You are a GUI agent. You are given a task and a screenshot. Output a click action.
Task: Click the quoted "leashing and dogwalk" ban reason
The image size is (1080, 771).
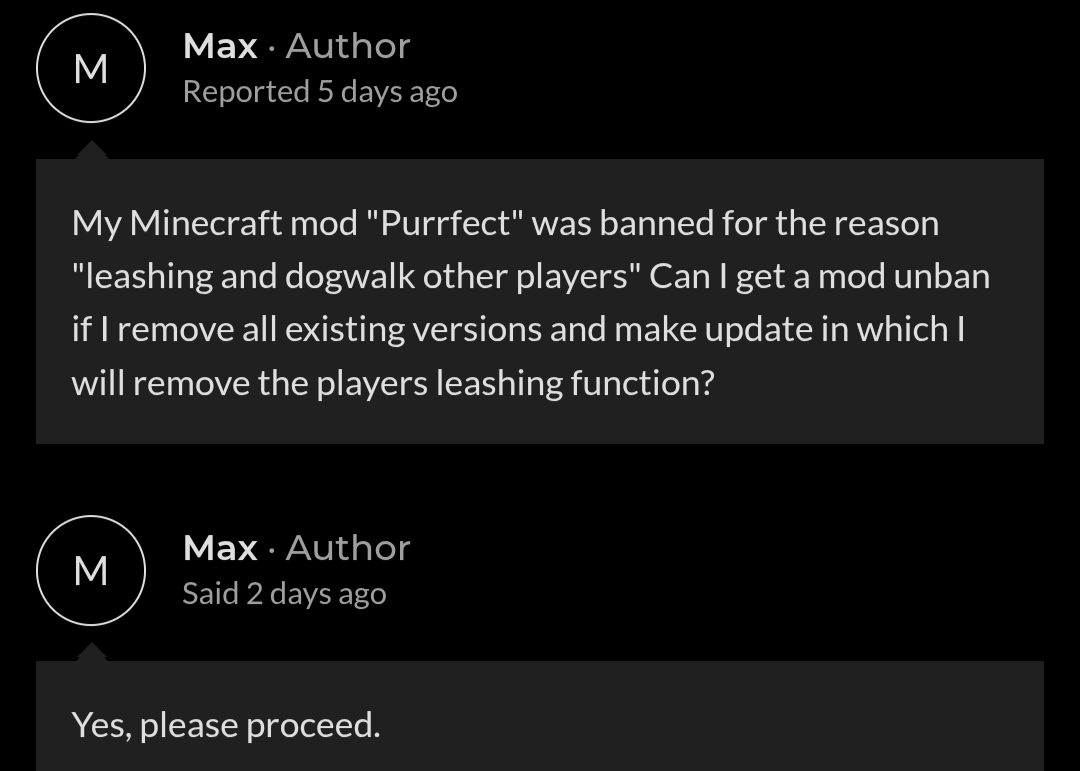pos(250,276)
